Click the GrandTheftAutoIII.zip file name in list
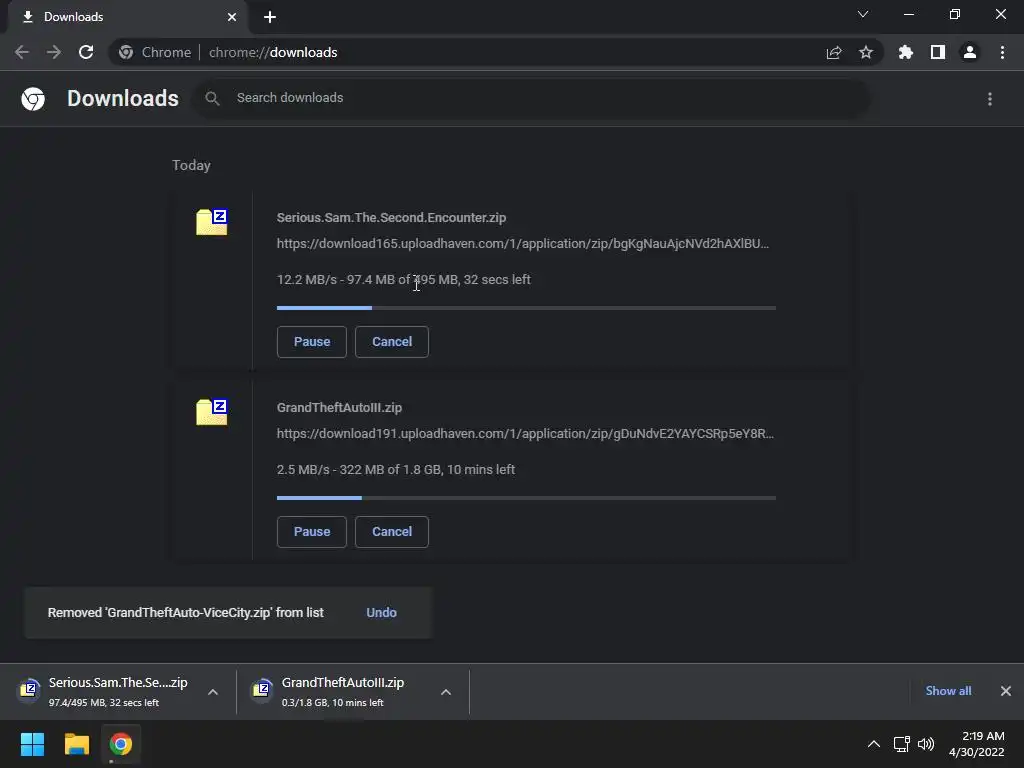 pyautogui.click(x=339, y=408)
